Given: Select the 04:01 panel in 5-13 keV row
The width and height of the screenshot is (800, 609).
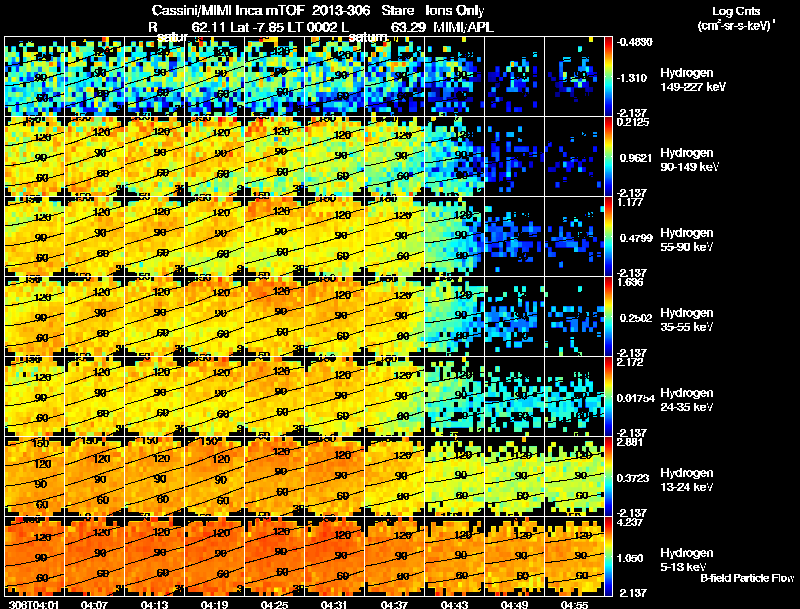Looking at the screenshot, I should point(34,556).
